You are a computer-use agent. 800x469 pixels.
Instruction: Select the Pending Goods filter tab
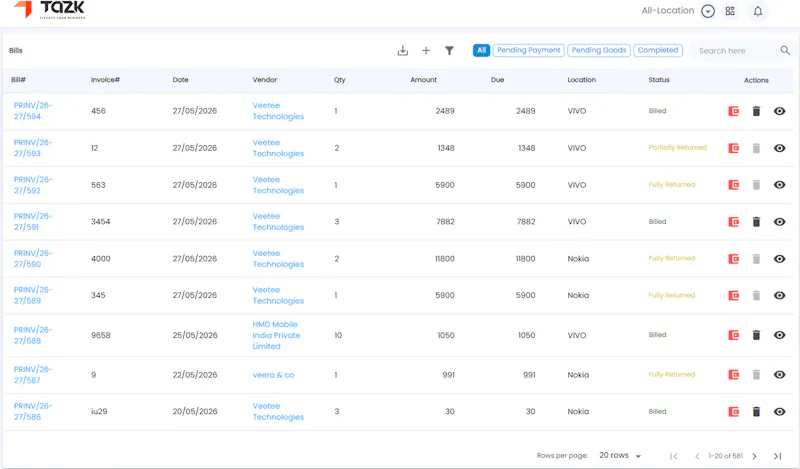599,50
